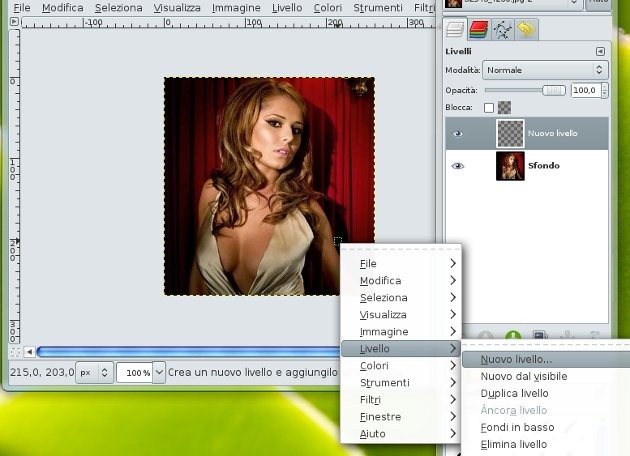The height and width of the screenshot is (456, 630).
Task: Click the lock alpha channel checkerboard icon
Action: coord(505,108)
